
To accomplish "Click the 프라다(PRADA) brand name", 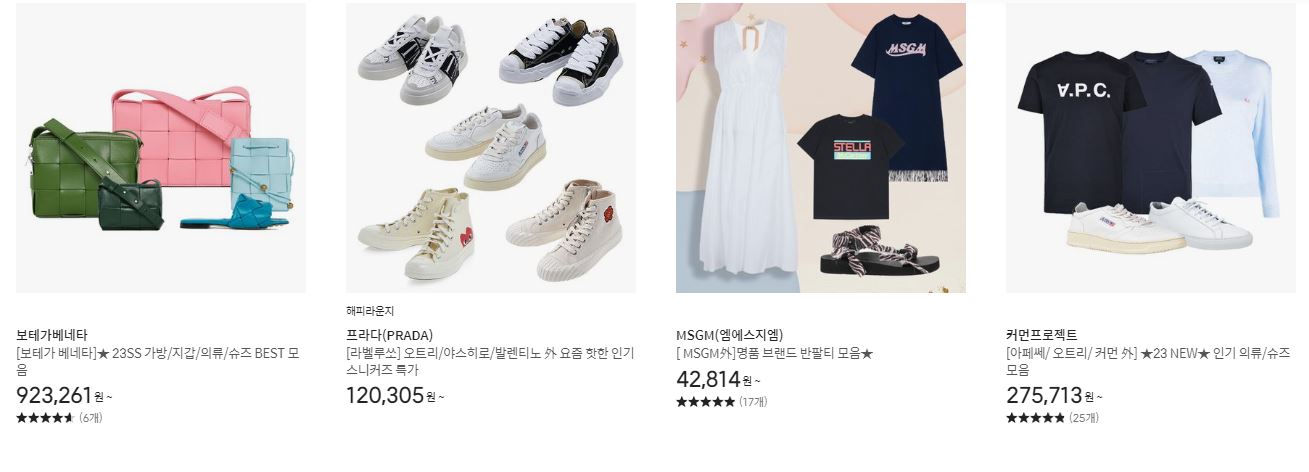I will click(389, 335).
